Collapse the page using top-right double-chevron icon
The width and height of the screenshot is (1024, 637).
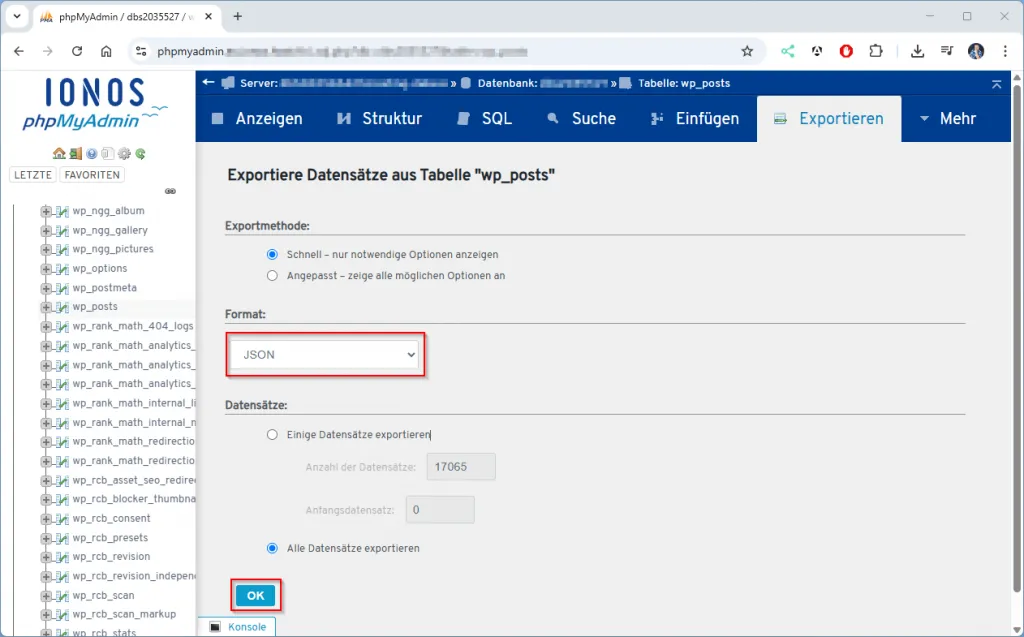996,84
